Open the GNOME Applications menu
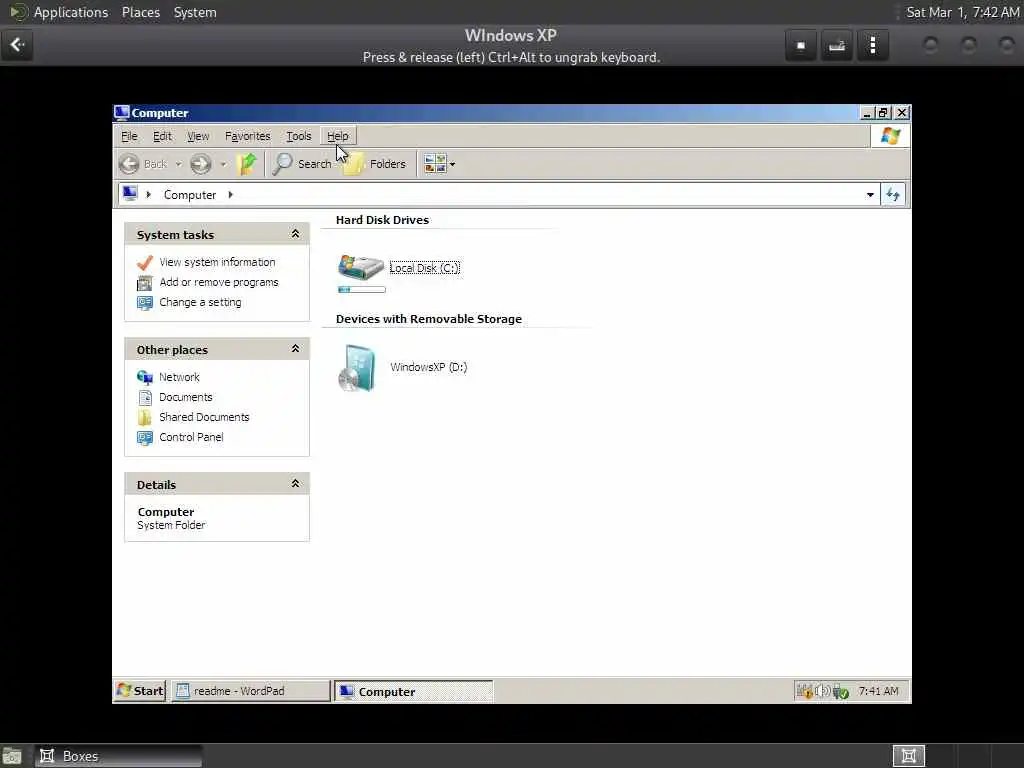1024x768 pixels. point(71,12)
